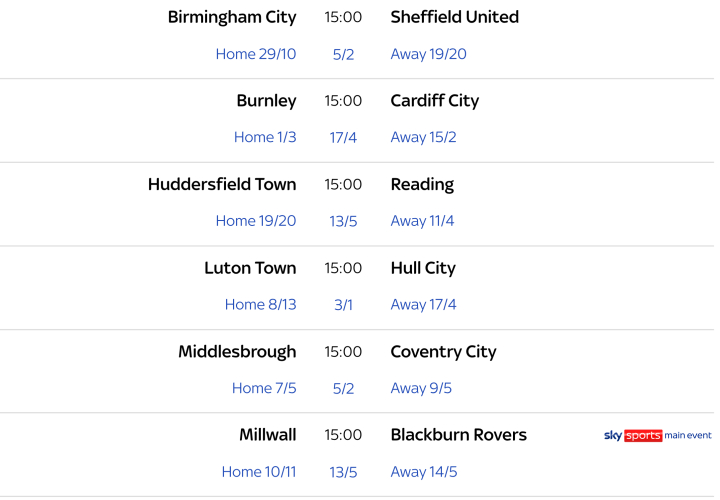Choose Away 11/4 odds for Reading
720x500 pixels.
(422, 221)
